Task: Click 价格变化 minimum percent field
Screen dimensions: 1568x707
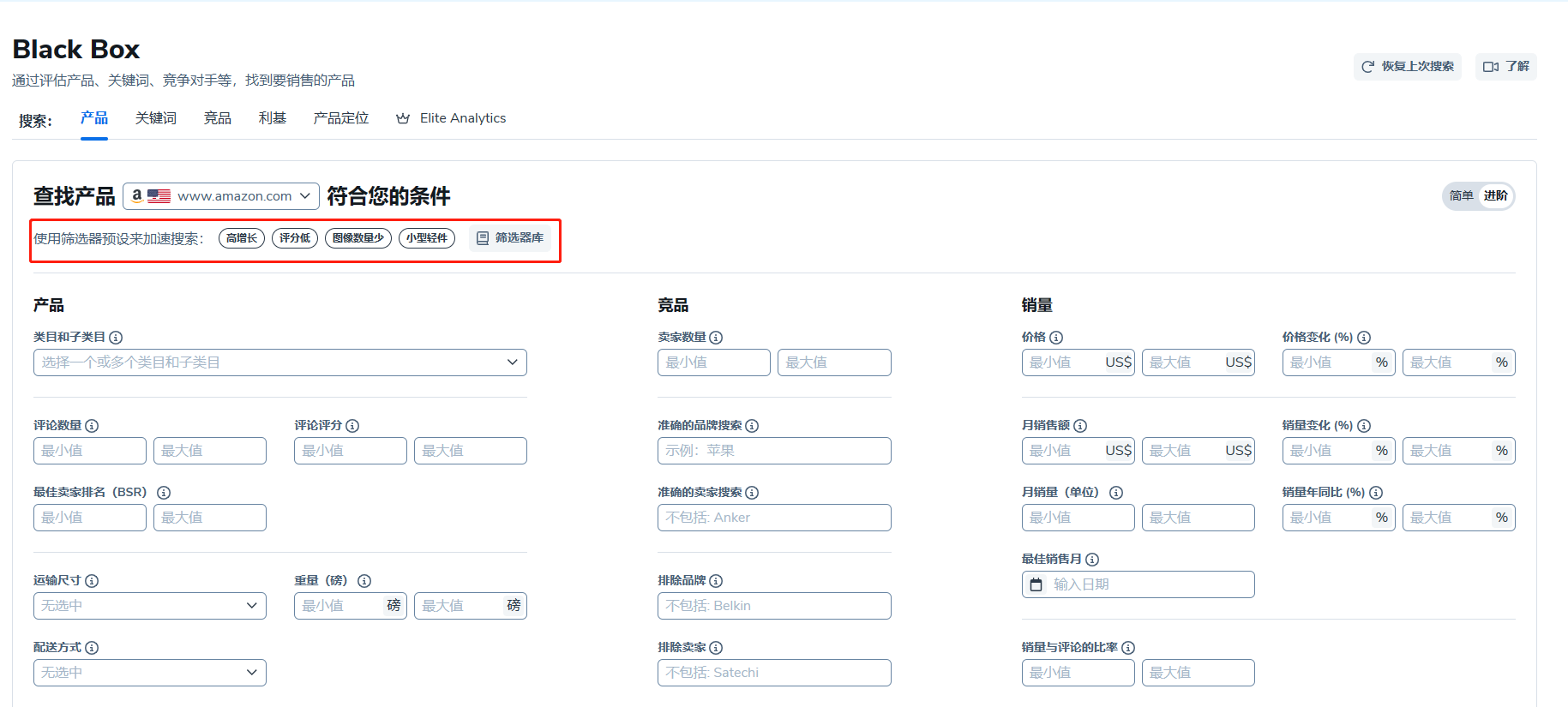Action: point(1339,362)
